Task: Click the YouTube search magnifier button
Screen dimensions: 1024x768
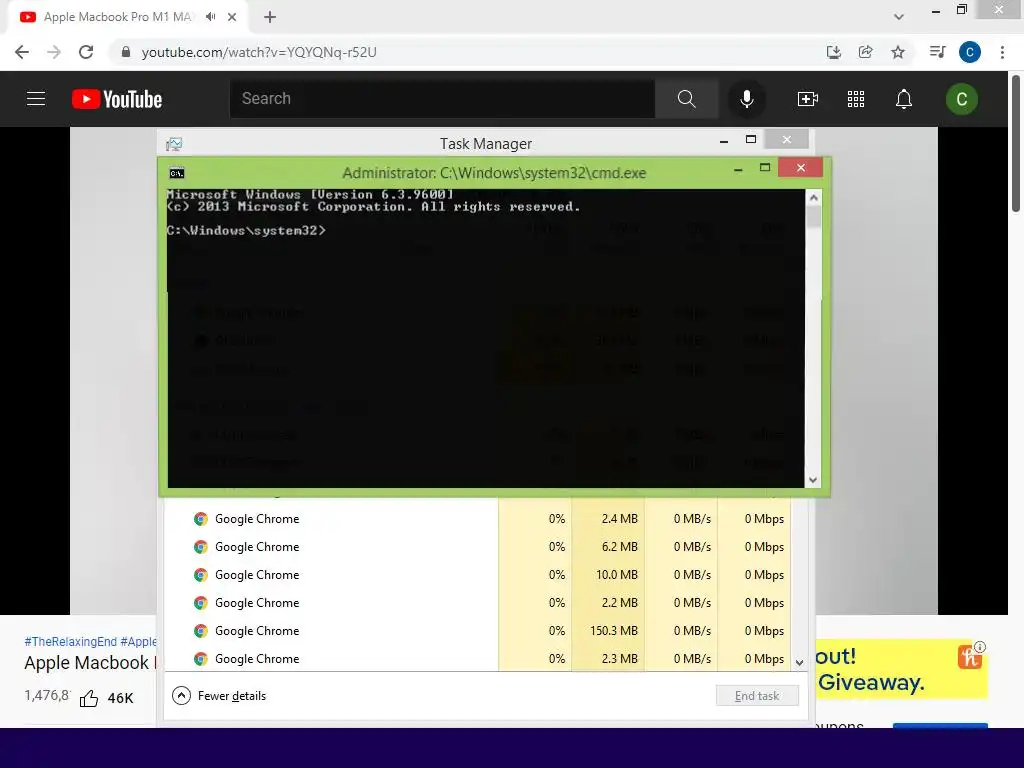Action: click(x=686, y=99)
